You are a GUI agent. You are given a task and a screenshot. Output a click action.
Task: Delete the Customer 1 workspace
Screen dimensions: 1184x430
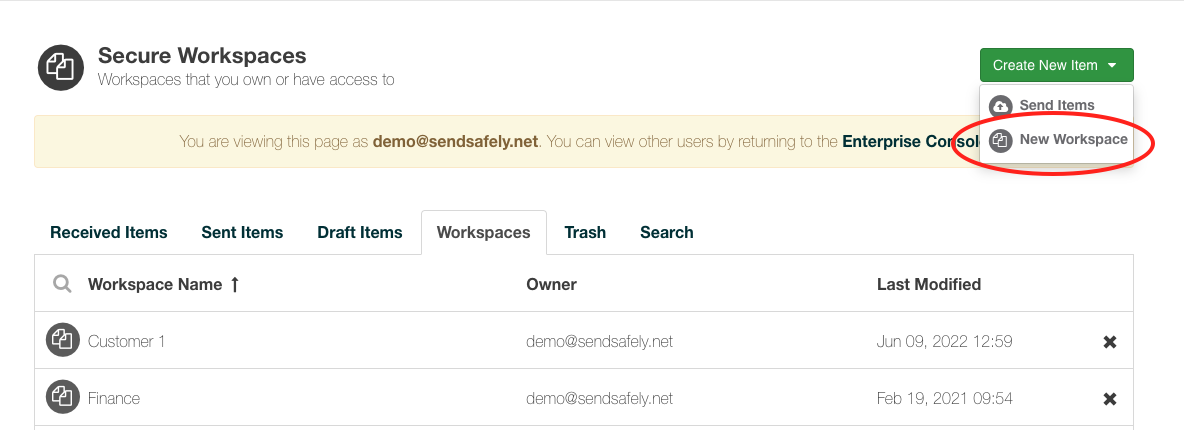(1109, 342)
